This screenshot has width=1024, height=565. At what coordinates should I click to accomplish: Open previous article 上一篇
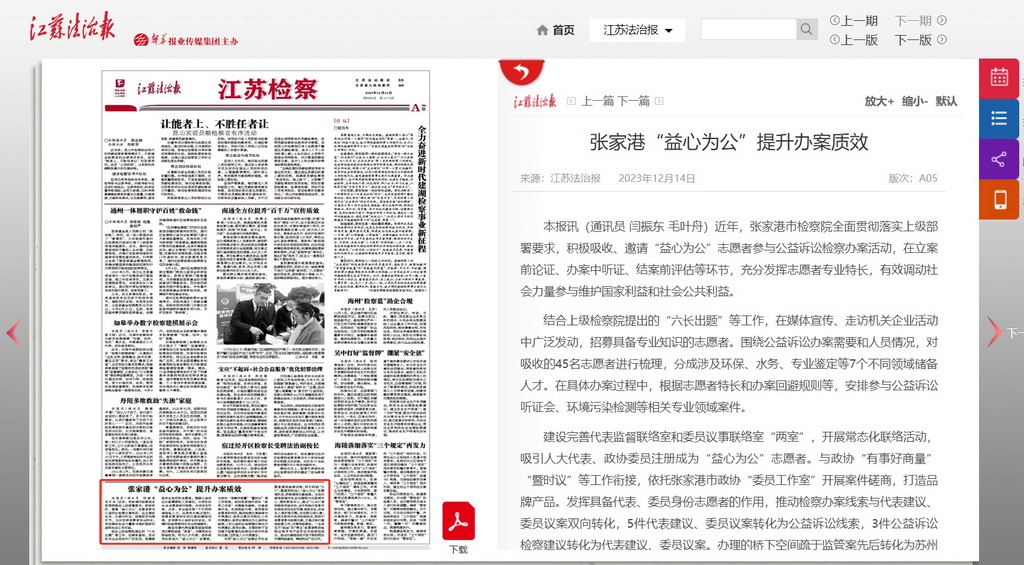point(598,101)
